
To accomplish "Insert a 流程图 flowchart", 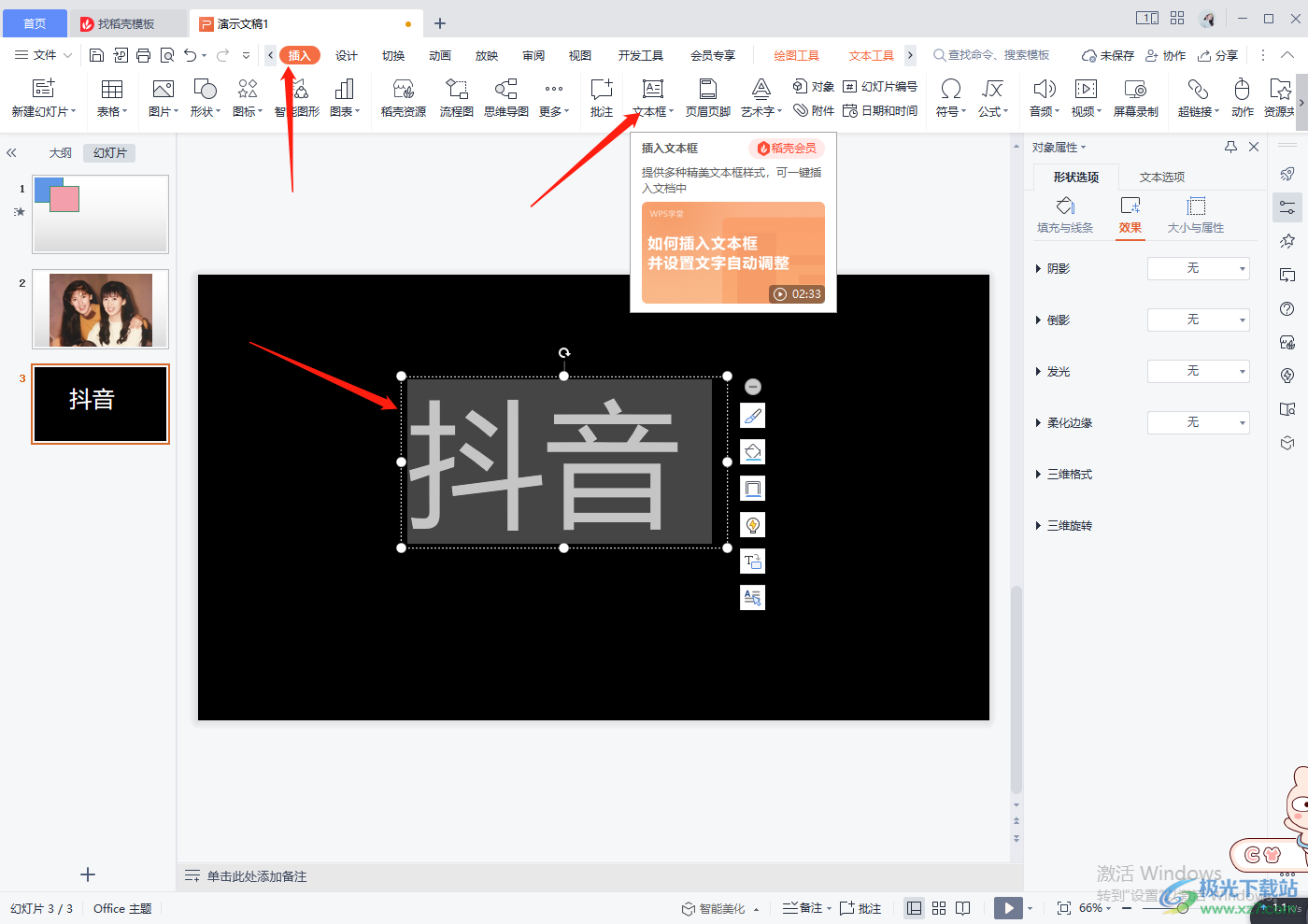I will coord(457,98).
